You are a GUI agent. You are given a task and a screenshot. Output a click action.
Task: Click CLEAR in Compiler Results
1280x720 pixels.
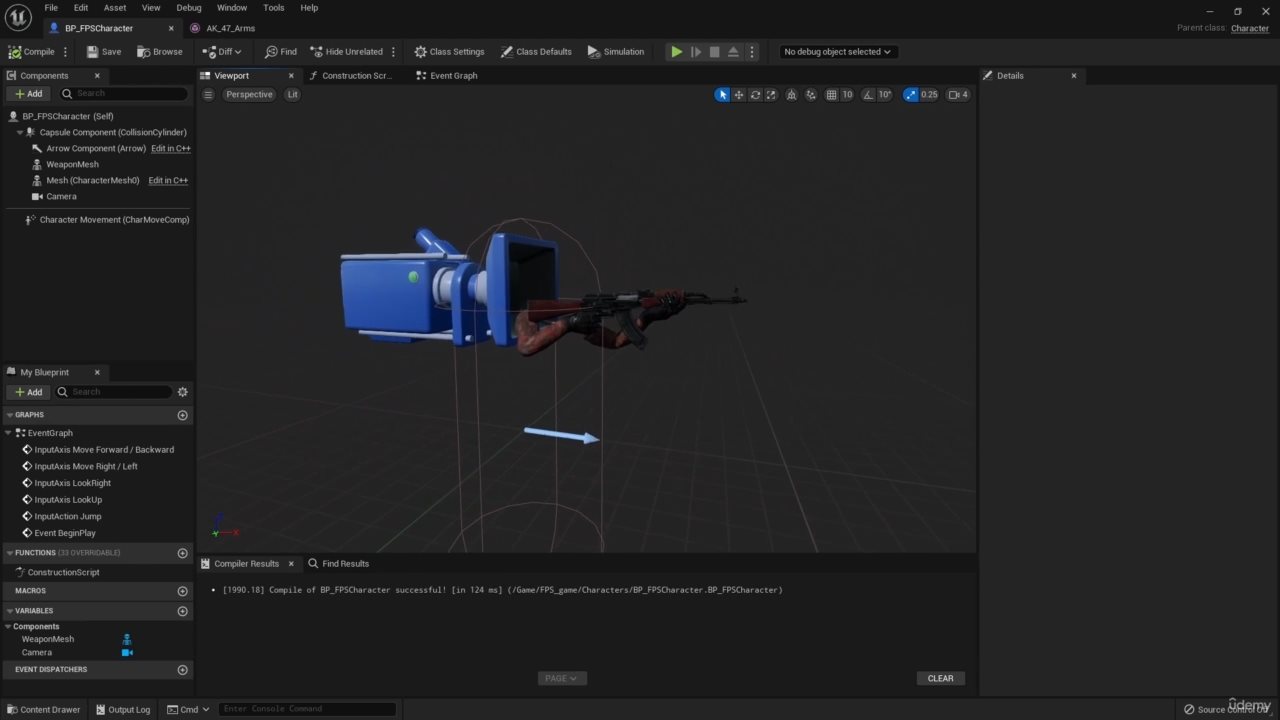coord(940,678)
